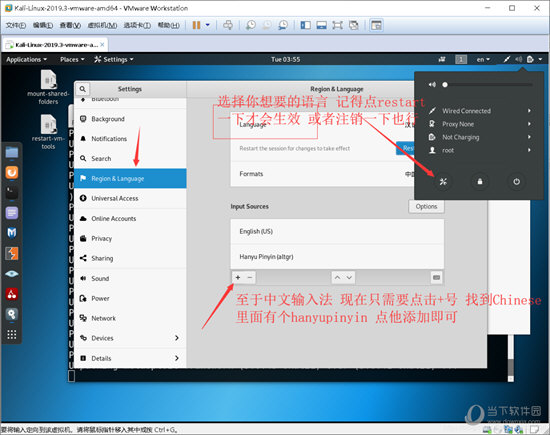Open the Settings app menu in top bar
The image size is (550, 435).
[114, 60]
